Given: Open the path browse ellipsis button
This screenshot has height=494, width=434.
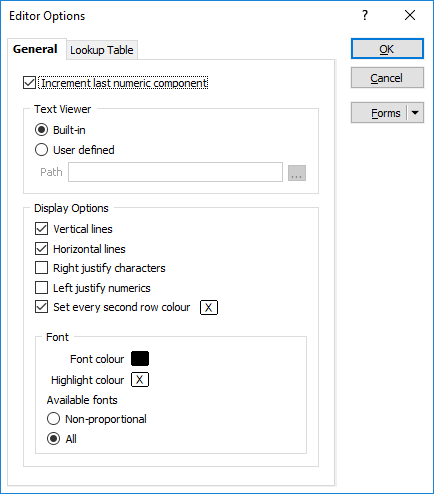Looking at the screenshot, I should click(x=297, y=173).
